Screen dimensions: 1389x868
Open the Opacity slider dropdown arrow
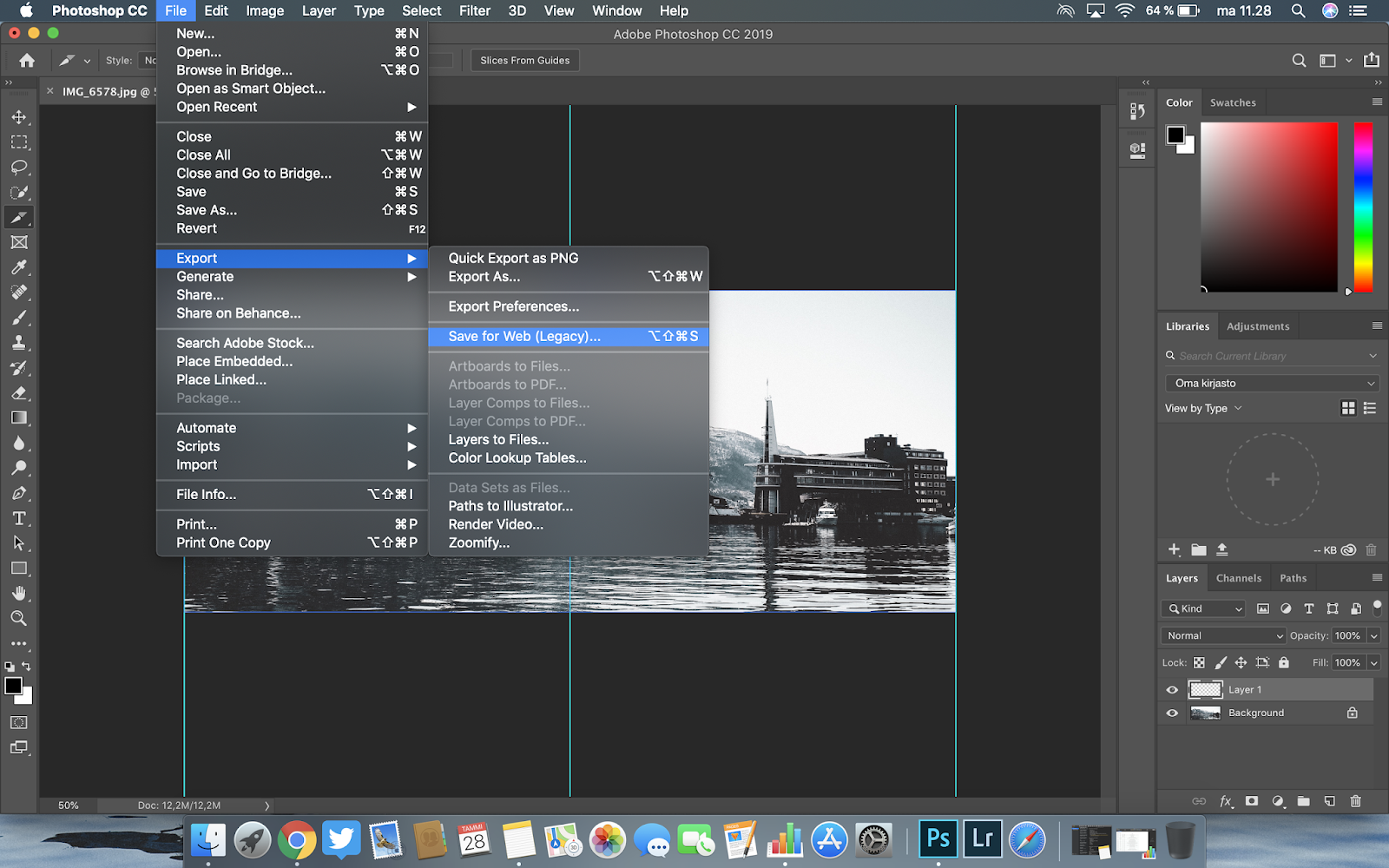coord(1374,635)
